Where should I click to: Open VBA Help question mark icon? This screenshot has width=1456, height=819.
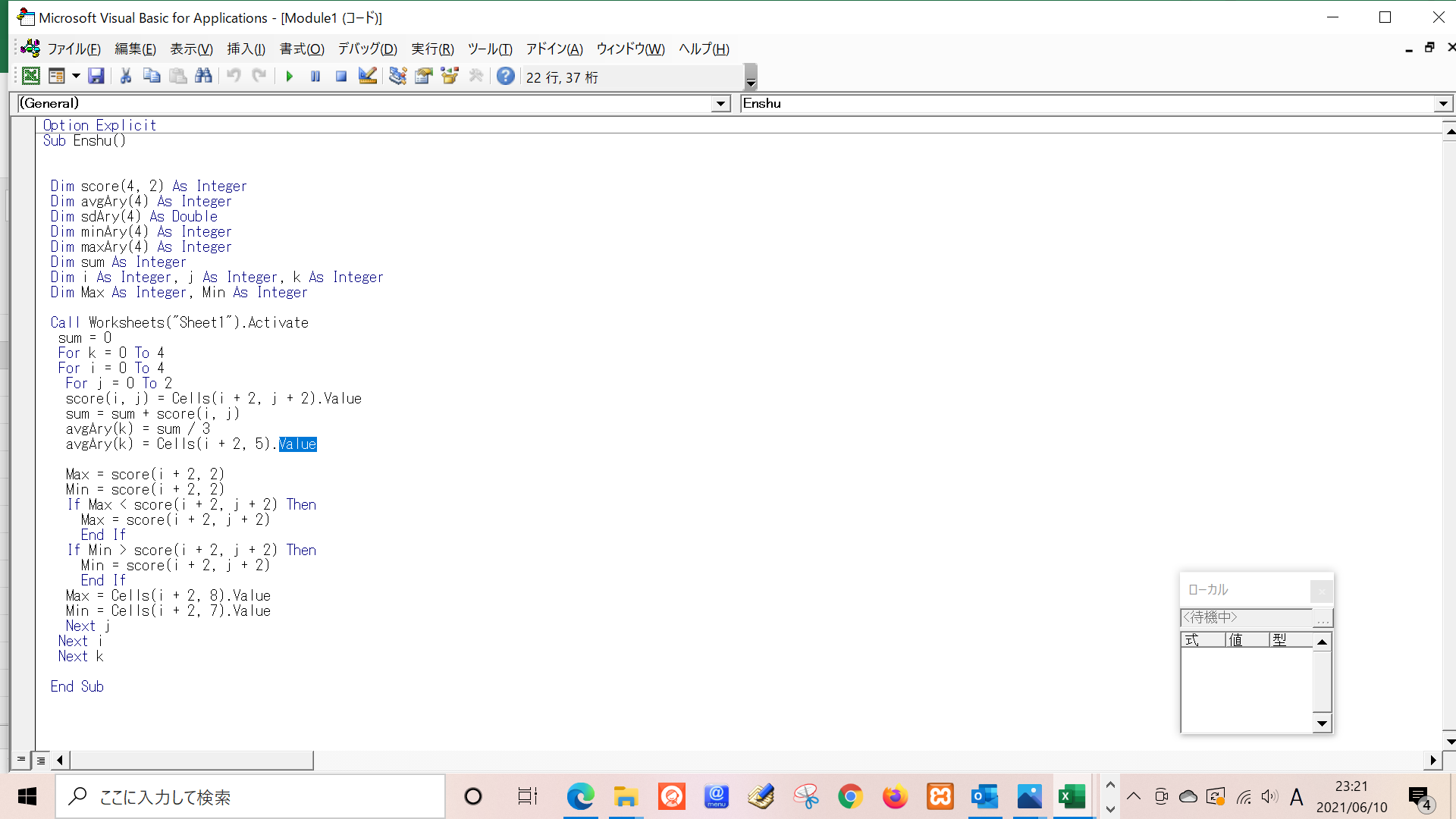[x=506, y=76]
